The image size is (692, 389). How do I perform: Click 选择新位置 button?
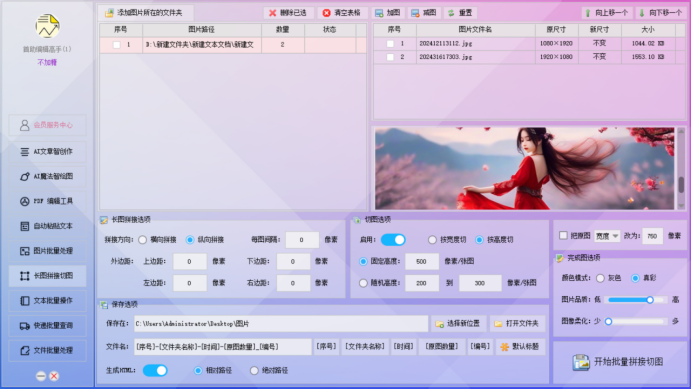pyautogui.click(x=458, y=324)
